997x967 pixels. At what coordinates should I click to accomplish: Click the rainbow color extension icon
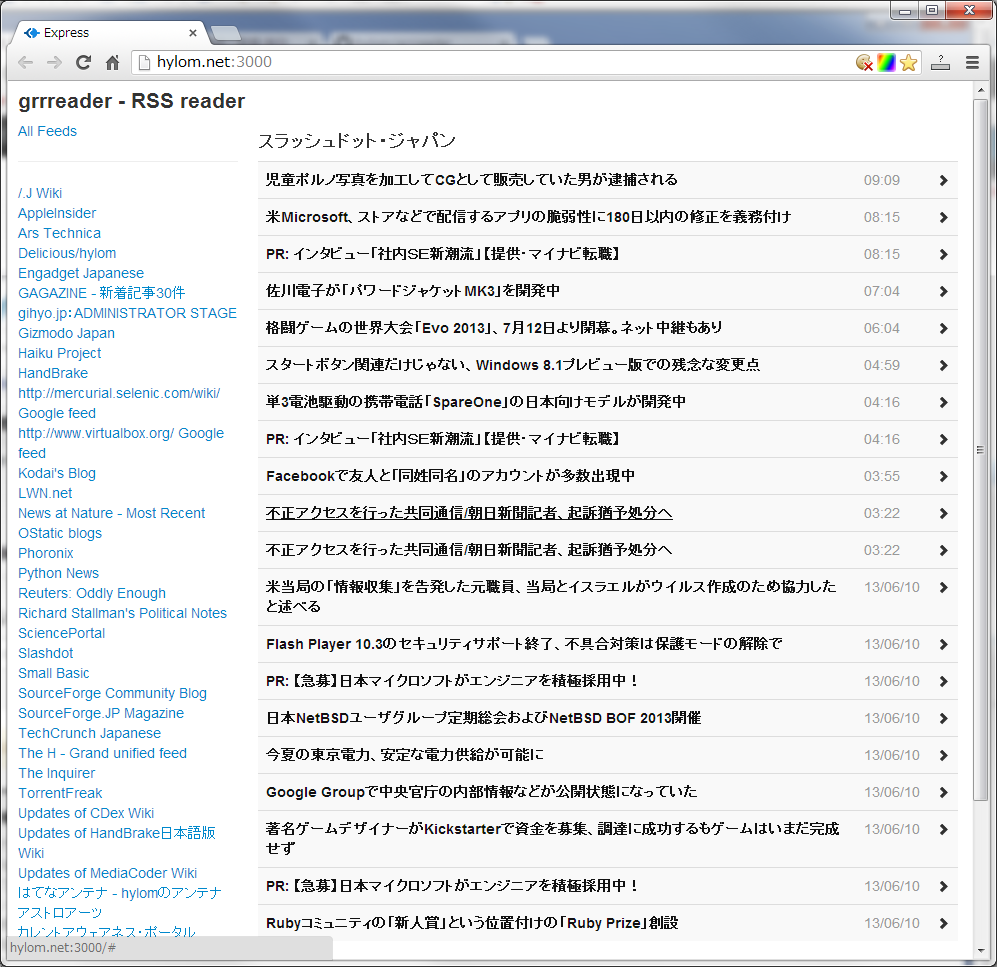point(886,62)
